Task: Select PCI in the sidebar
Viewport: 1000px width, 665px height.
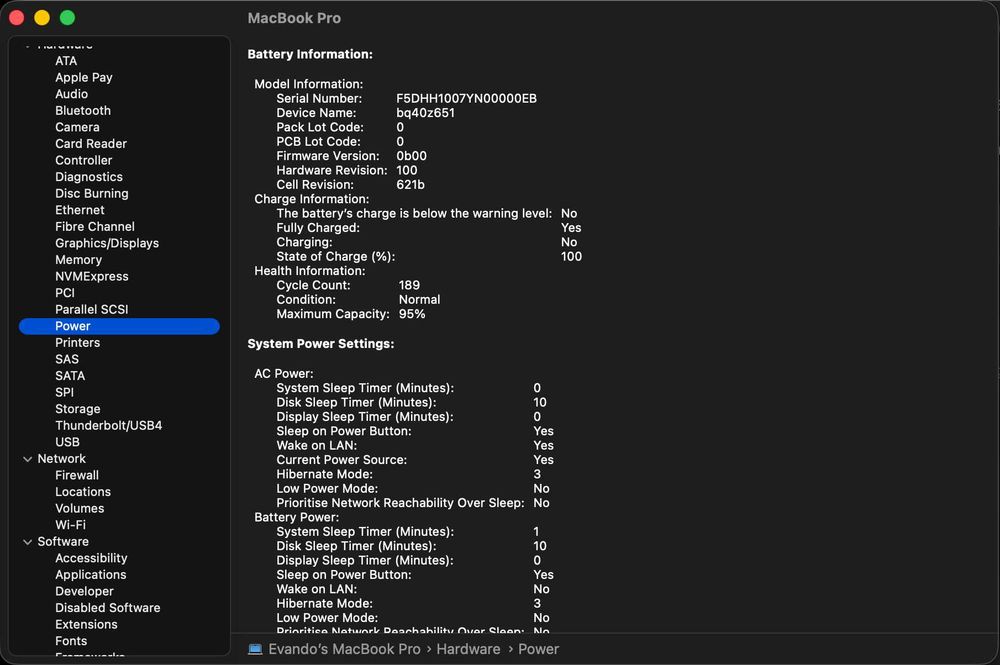Action: (65, 293)
